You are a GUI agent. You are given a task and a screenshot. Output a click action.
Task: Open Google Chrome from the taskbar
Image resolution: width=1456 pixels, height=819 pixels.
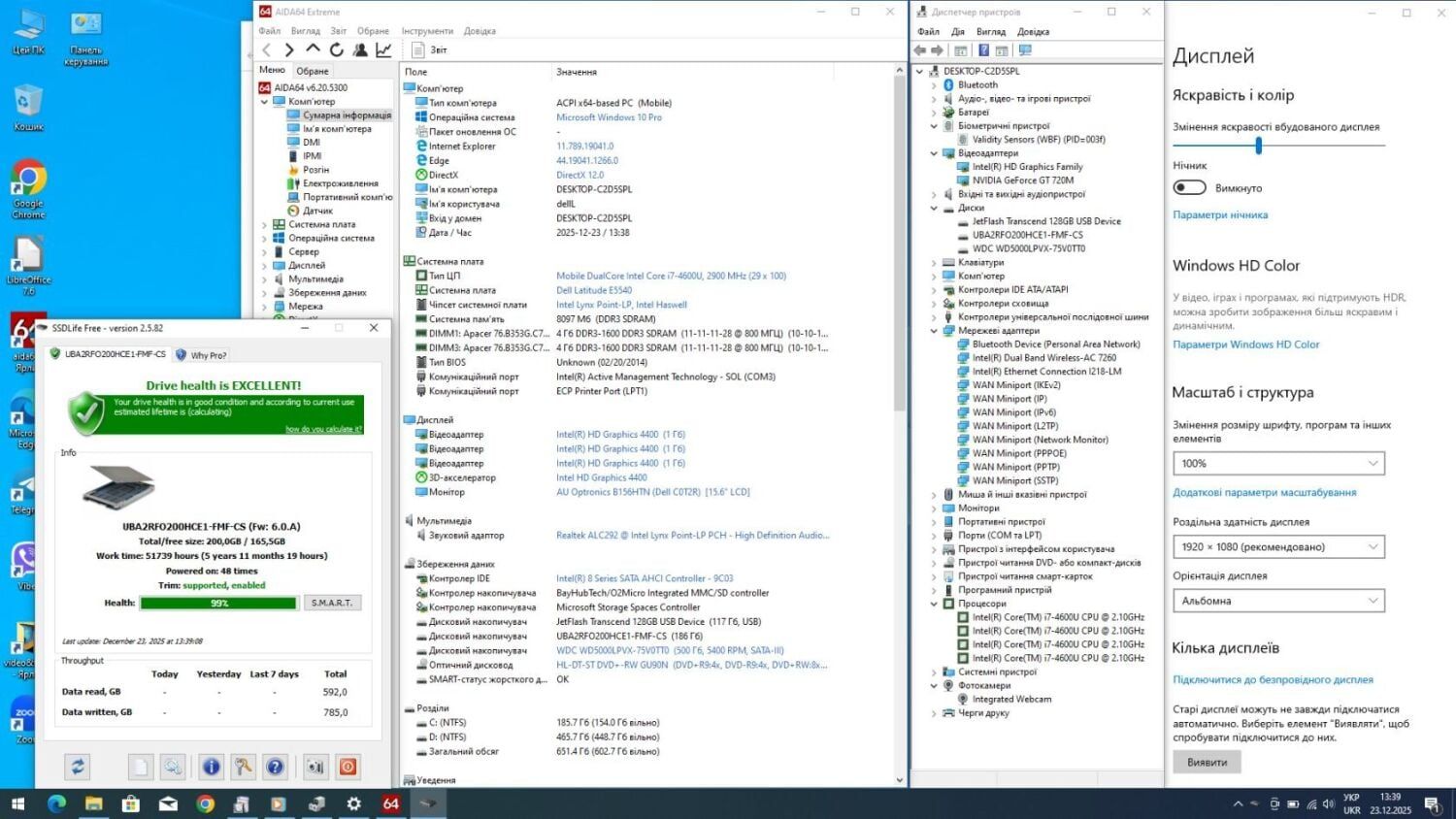[205, 803]
